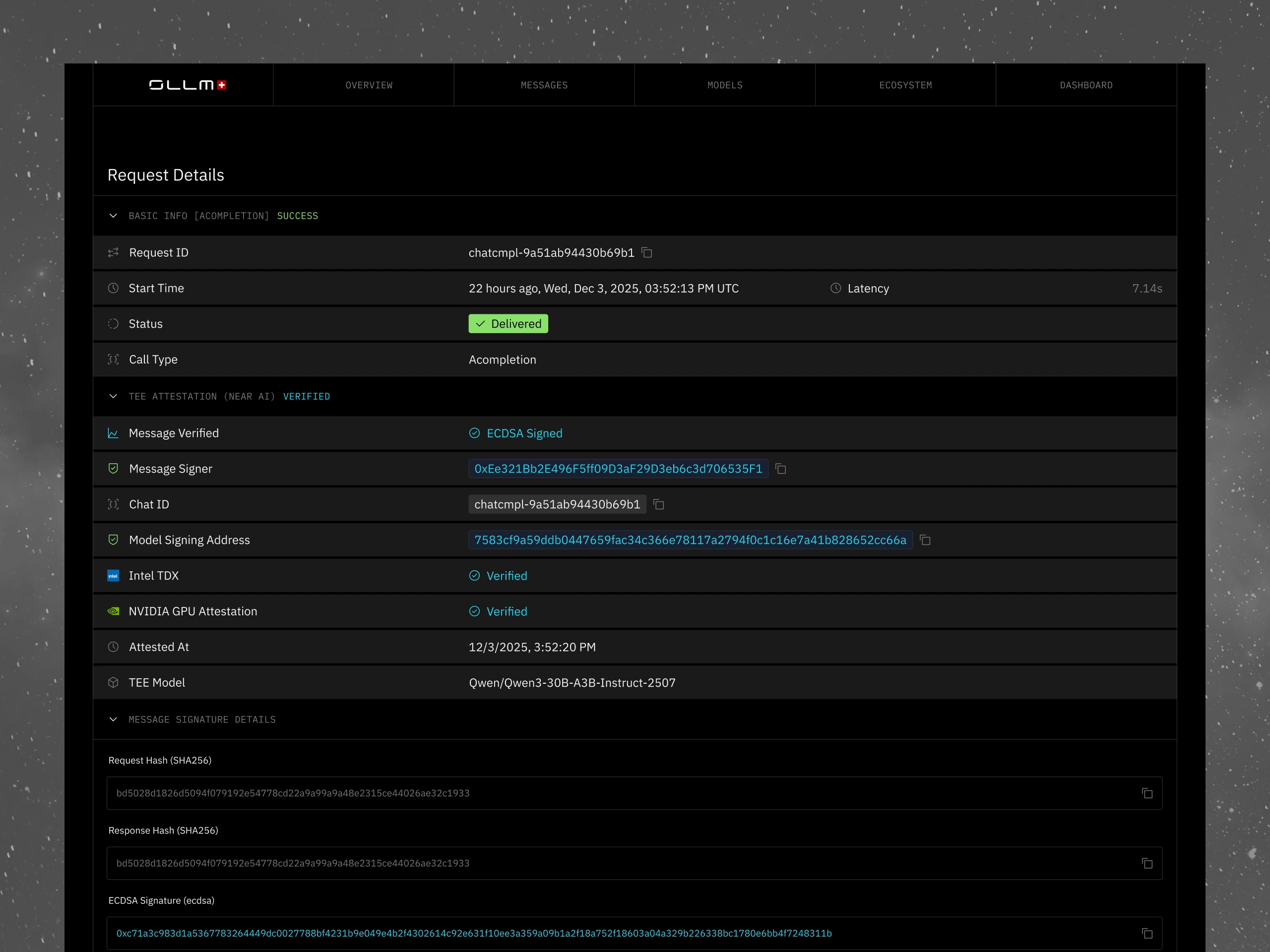
Task: Copy the Message Signer address
Action: tap(781, 469)
